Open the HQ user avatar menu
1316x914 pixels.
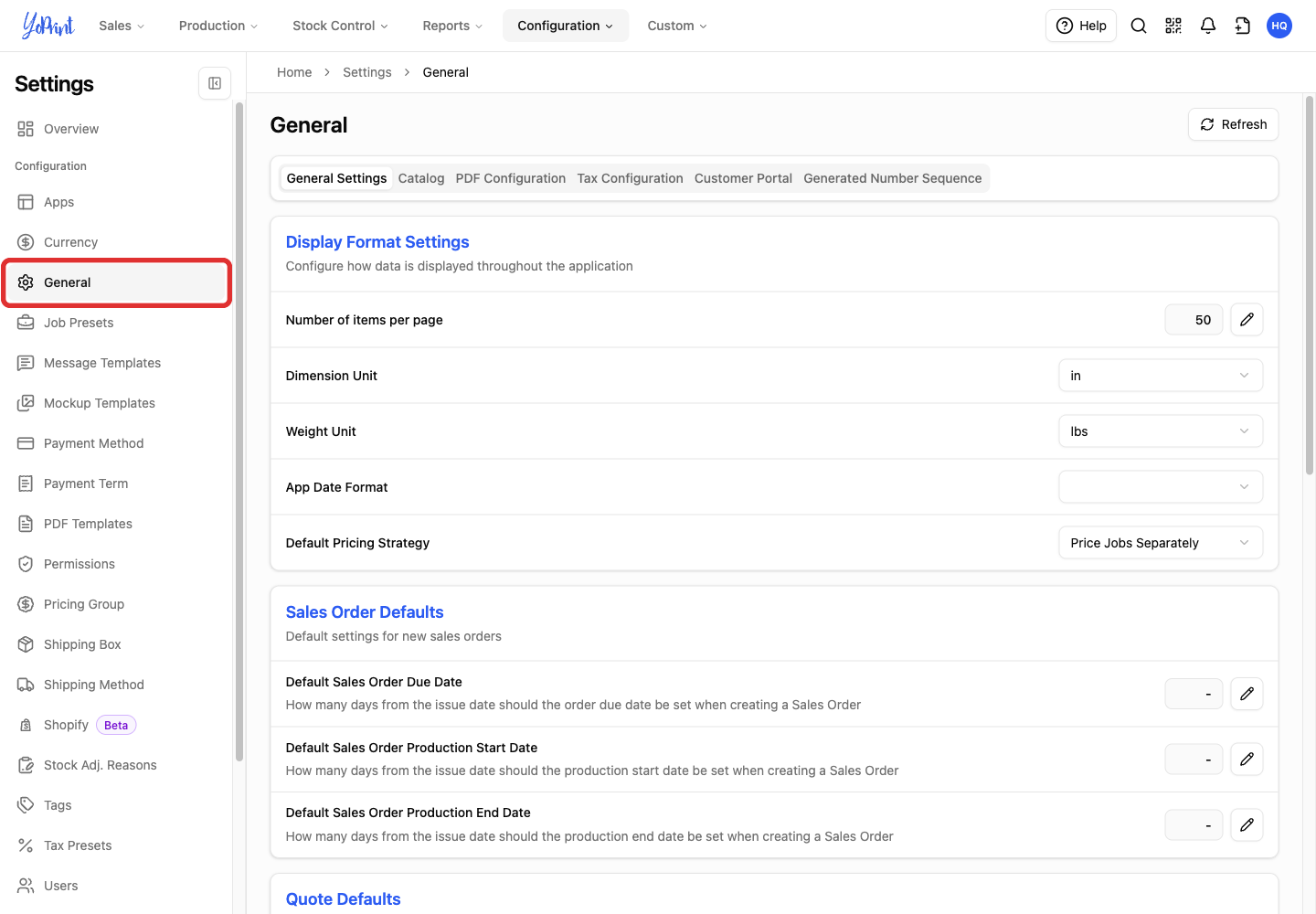(1279, 26)
